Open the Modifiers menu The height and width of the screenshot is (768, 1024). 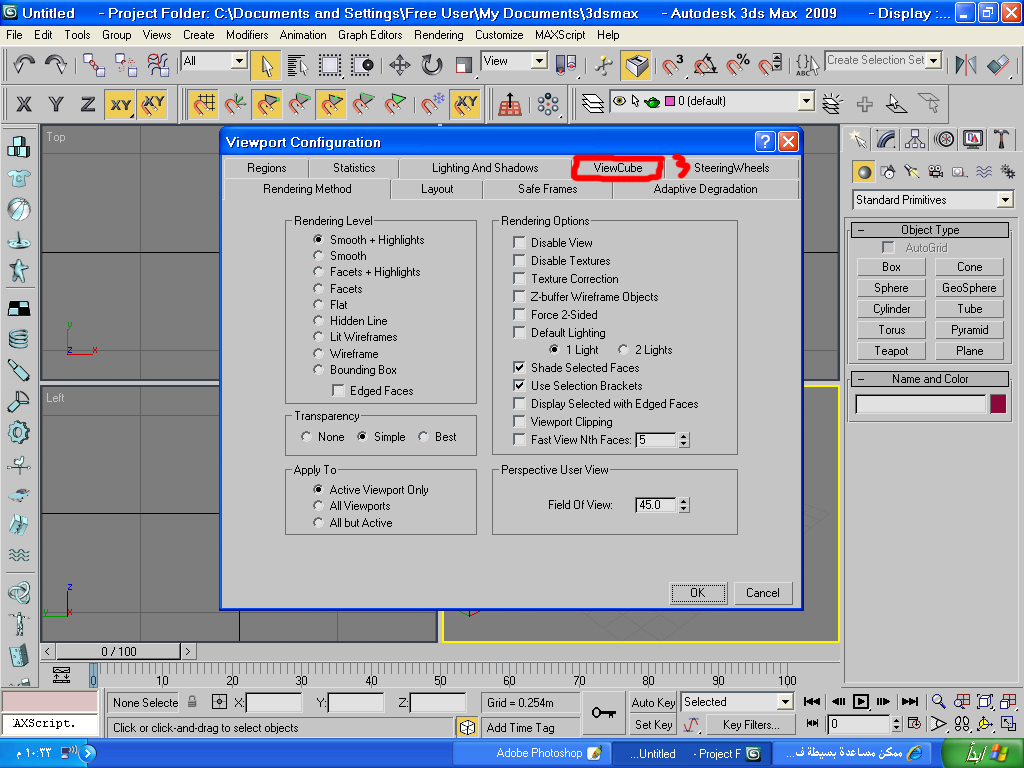[247, 35]
